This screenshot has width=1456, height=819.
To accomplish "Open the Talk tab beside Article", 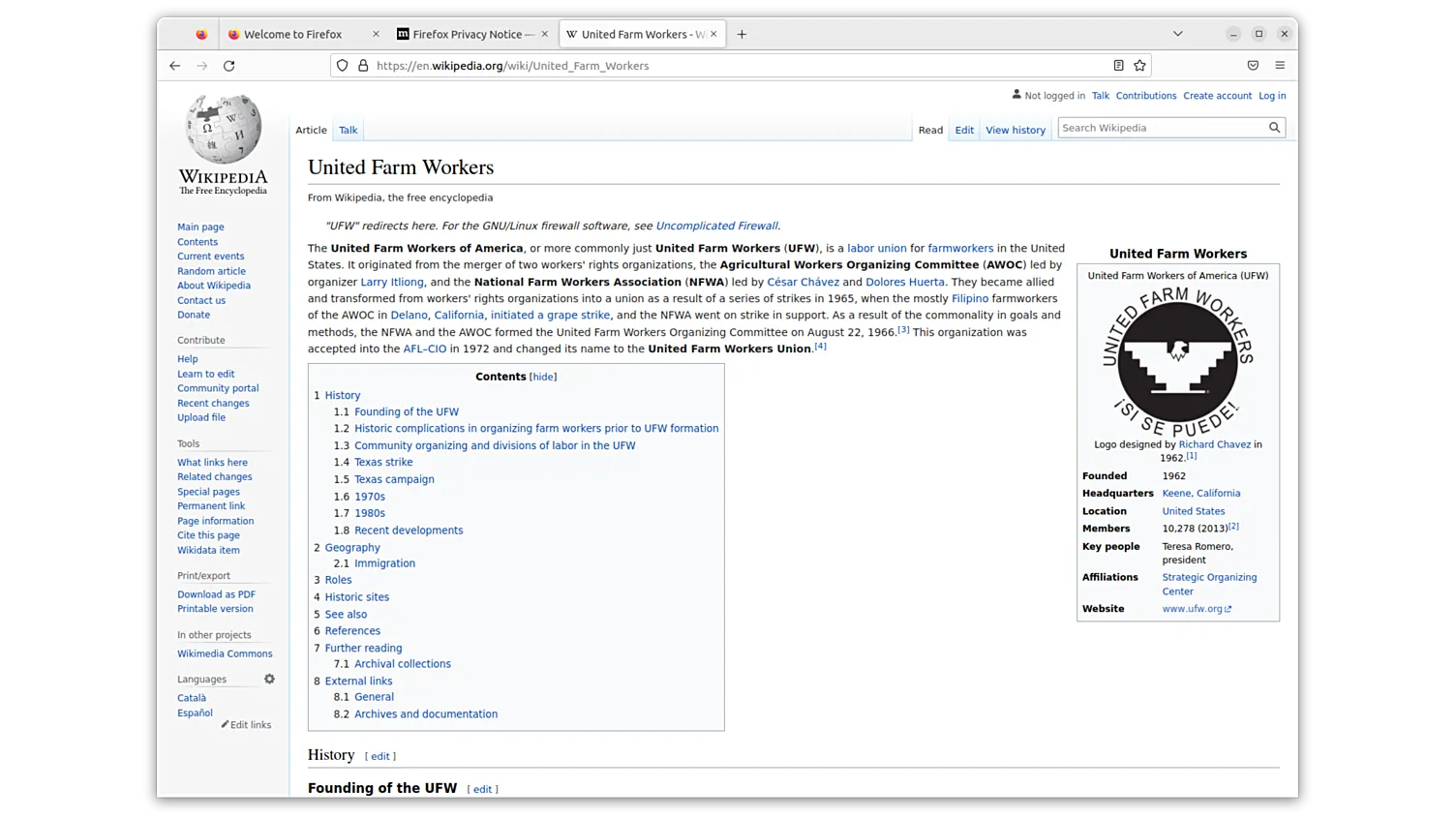I will (349, 130).
